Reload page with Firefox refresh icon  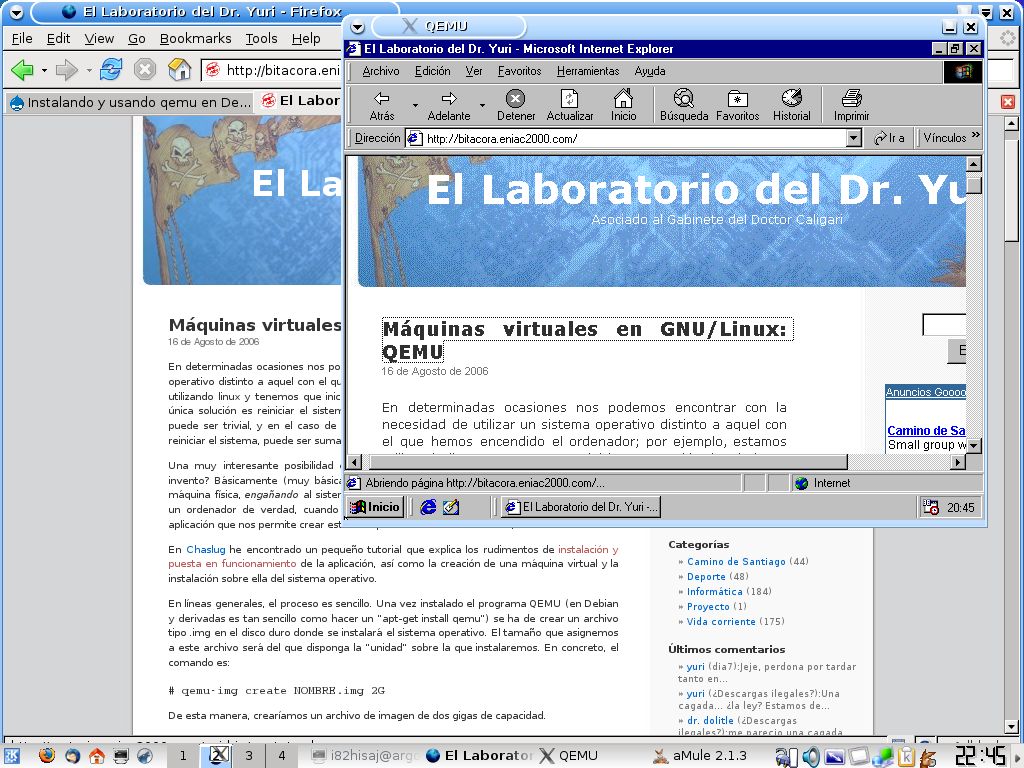(x=111, y=70)
